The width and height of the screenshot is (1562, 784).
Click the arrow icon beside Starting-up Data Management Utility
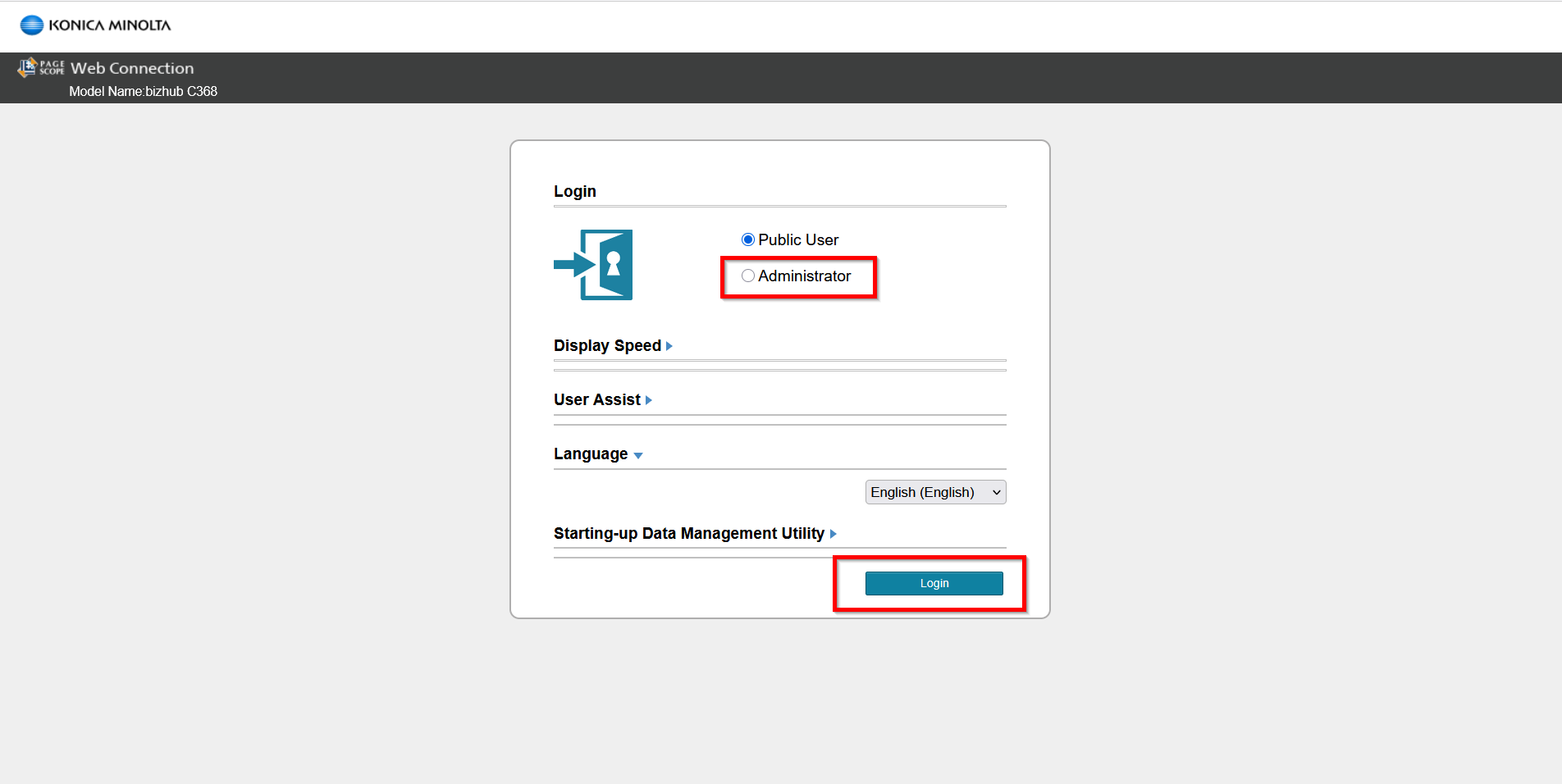(x=833, y=533)
